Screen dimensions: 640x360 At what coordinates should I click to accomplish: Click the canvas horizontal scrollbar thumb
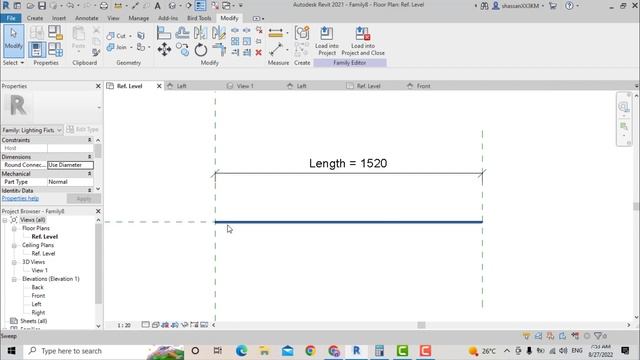(x=421, y=325)
